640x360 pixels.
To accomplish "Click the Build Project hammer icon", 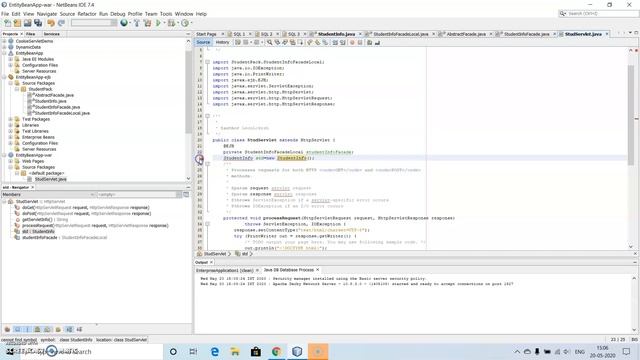I will coord(137,23).
